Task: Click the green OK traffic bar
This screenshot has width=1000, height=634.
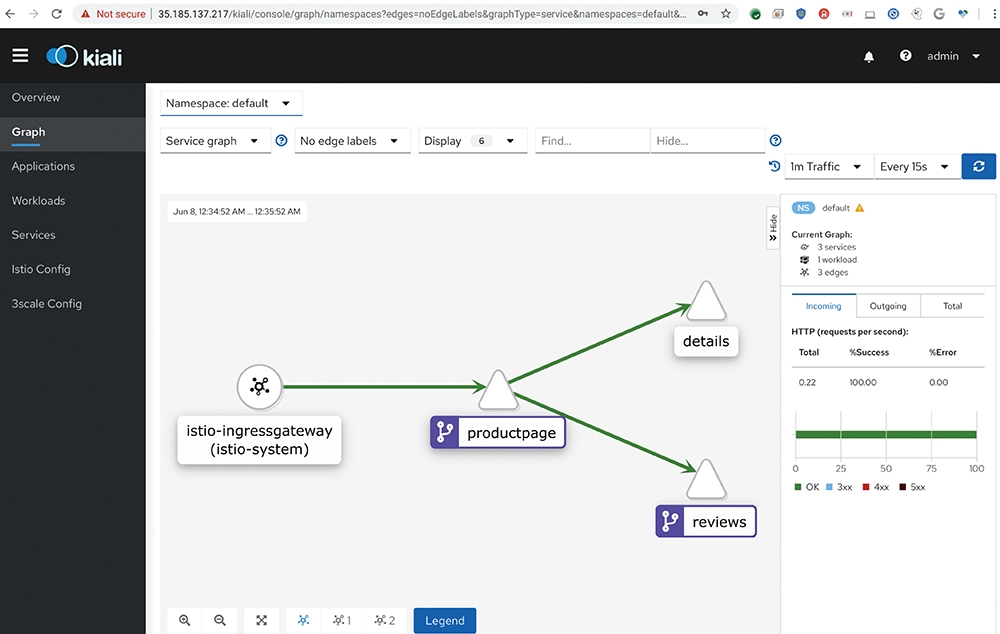Action: [x=886, y=434]
